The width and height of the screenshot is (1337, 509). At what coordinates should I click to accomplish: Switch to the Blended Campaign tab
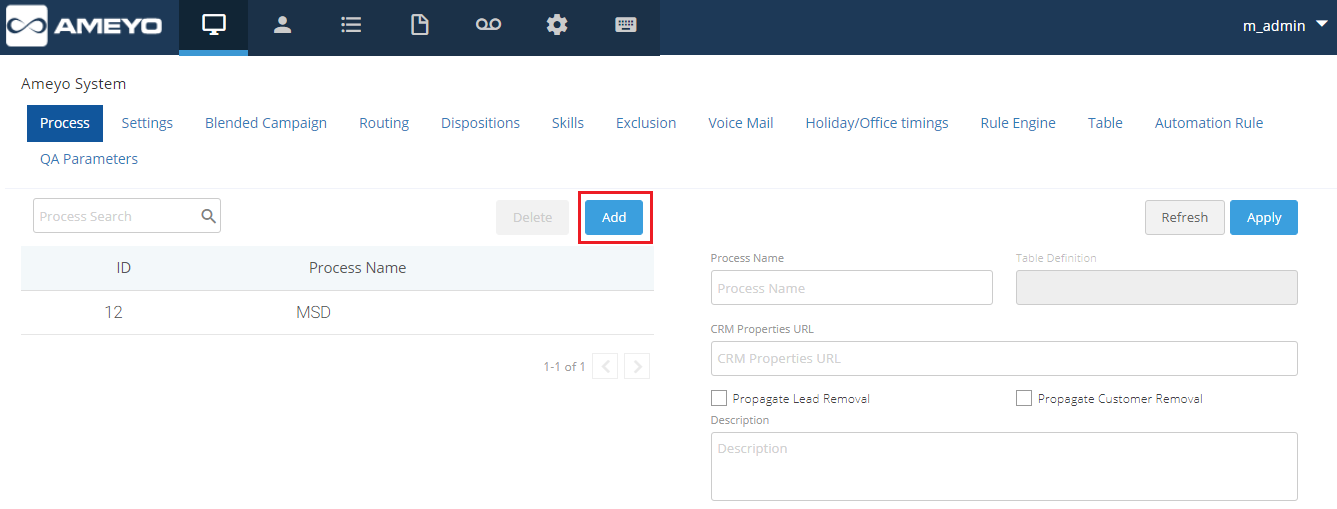click(x=266, y=123)
